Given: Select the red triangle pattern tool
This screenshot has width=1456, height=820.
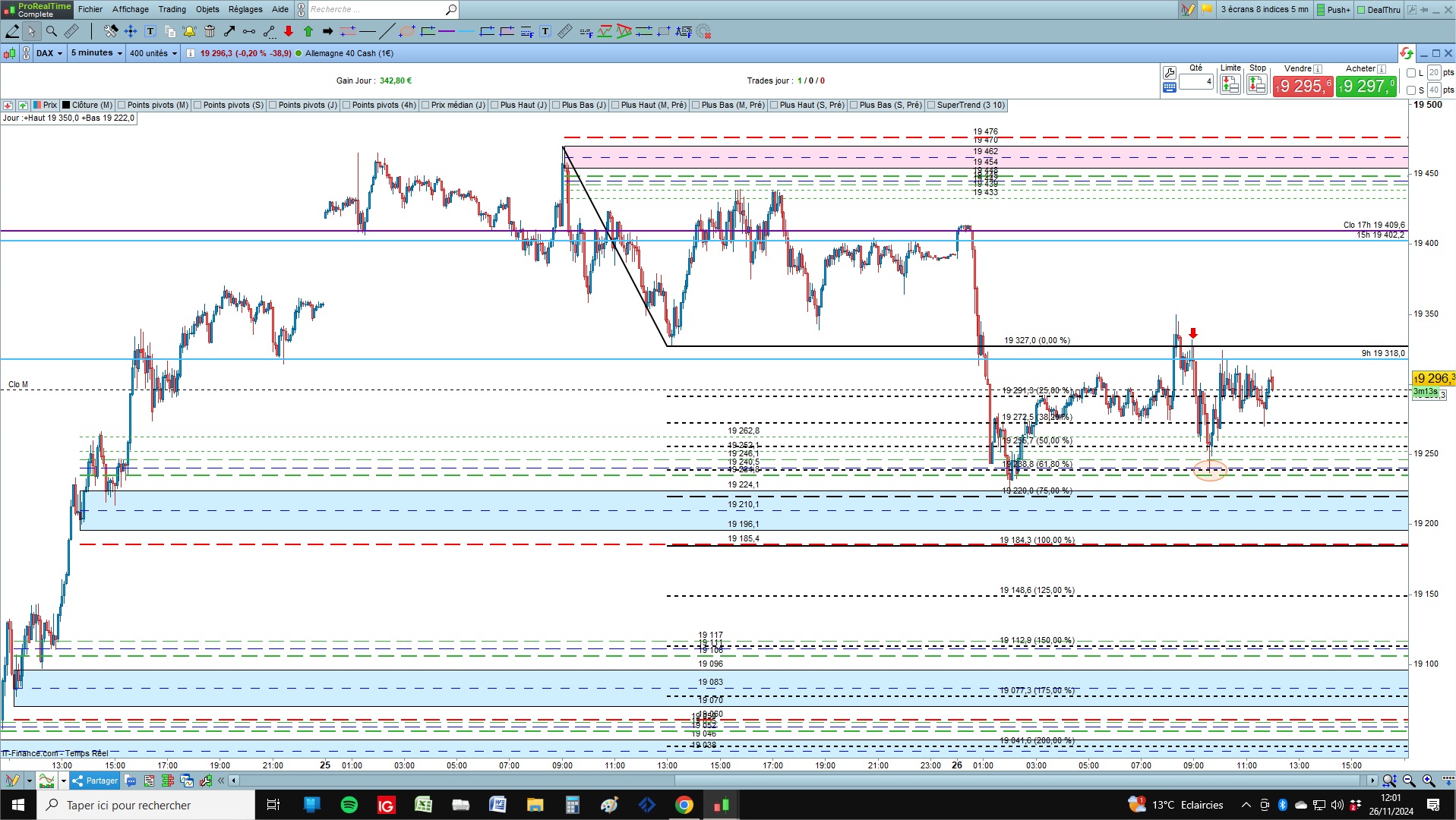Looking at the screenshot, I should point(624,31).
